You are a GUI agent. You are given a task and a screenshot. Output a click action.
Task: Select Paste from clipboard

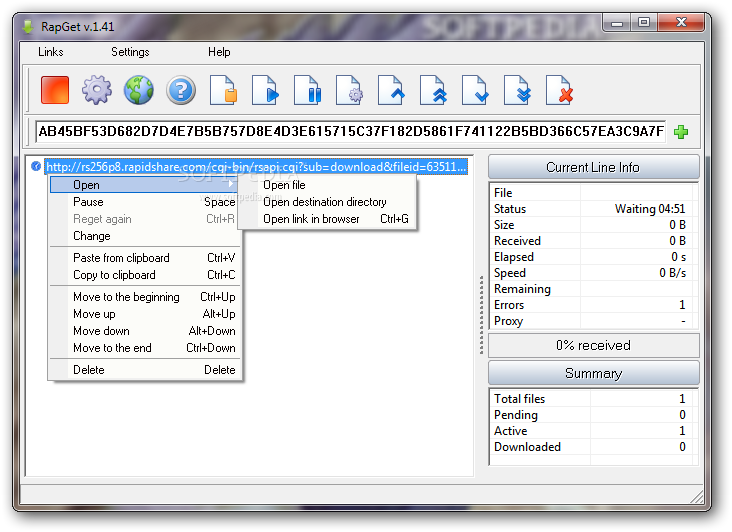(x=144, y=258)
